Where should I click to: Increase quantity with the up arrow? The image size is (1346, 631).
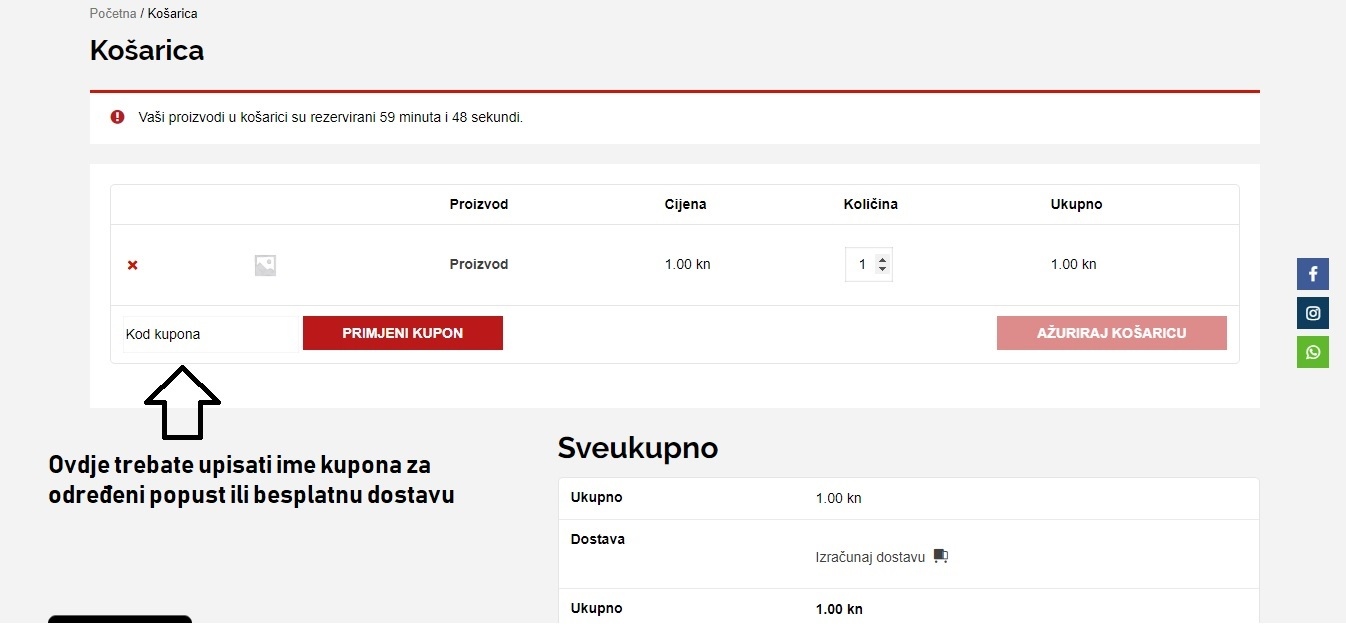(x=882, y=260)
